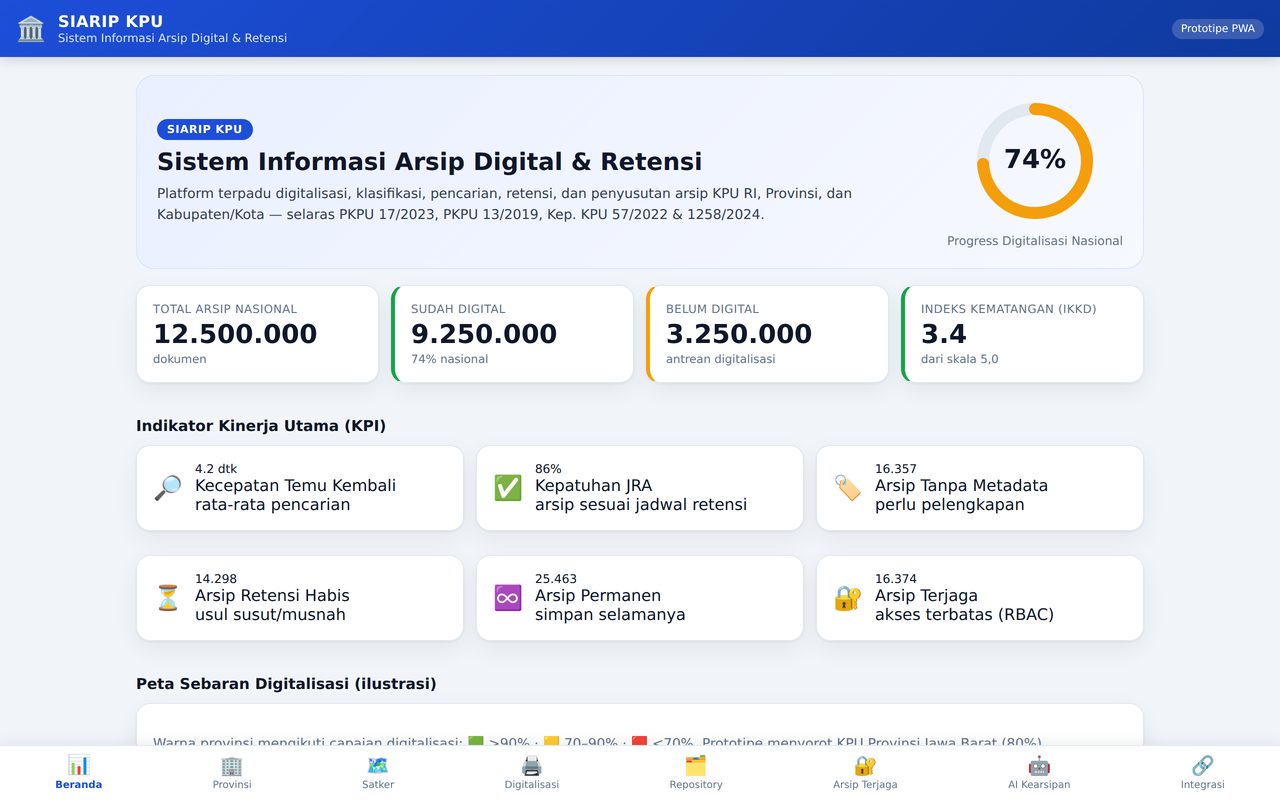Switch to the Provinsi tab label
1280x800 pixels.
pyautogui.click(x=232, y=785)
